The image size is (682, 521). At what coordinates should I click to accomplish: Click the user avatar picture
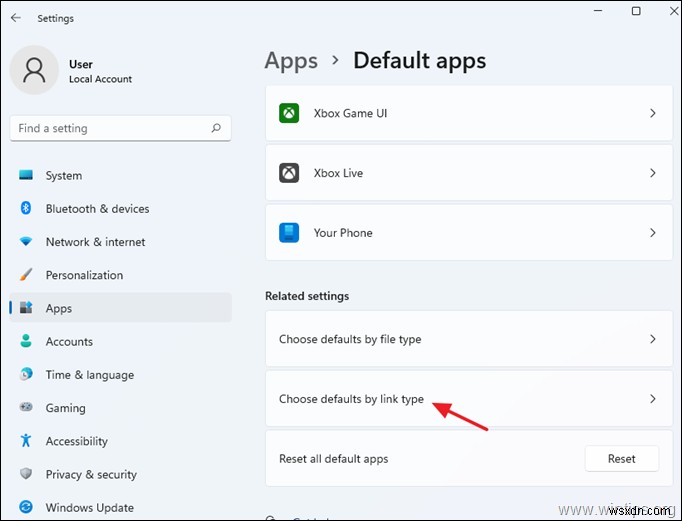[34, 70]
